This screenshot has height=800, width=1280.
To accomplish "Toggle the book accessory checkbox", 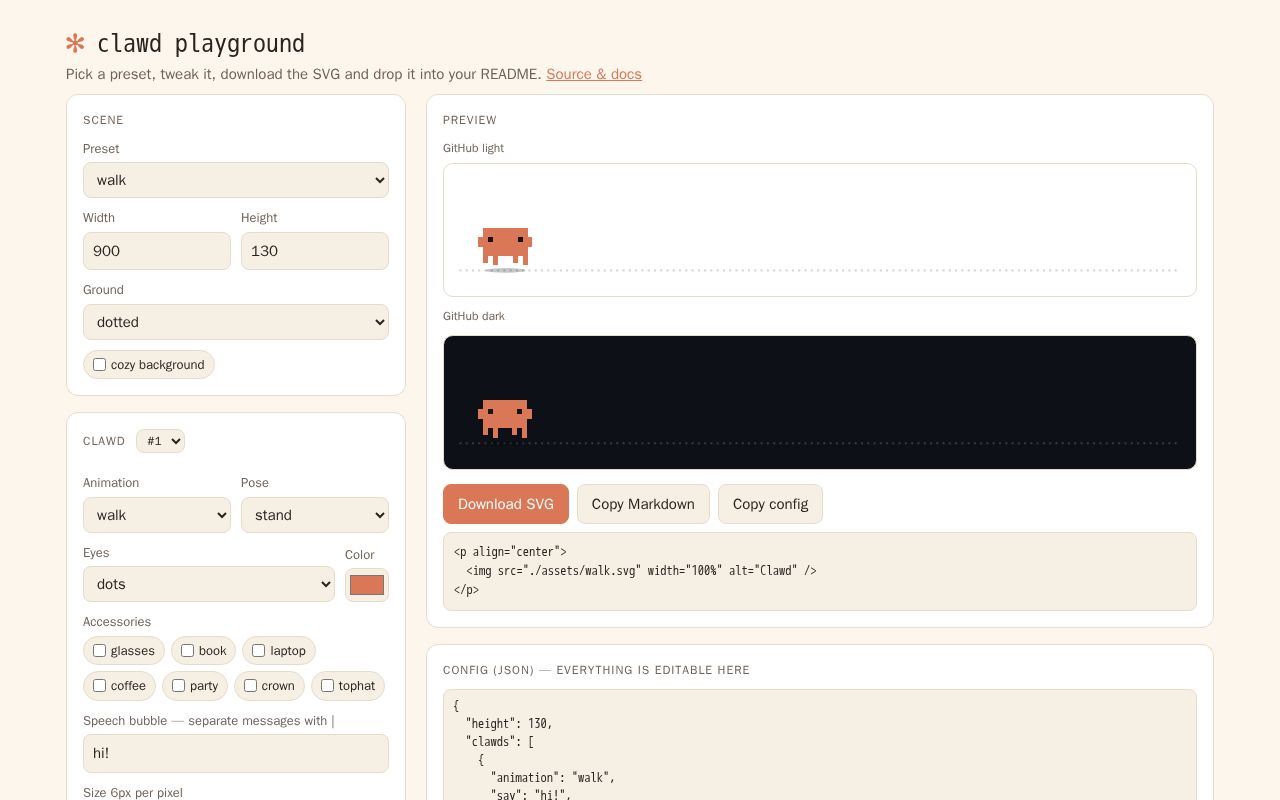I will 187,651.
